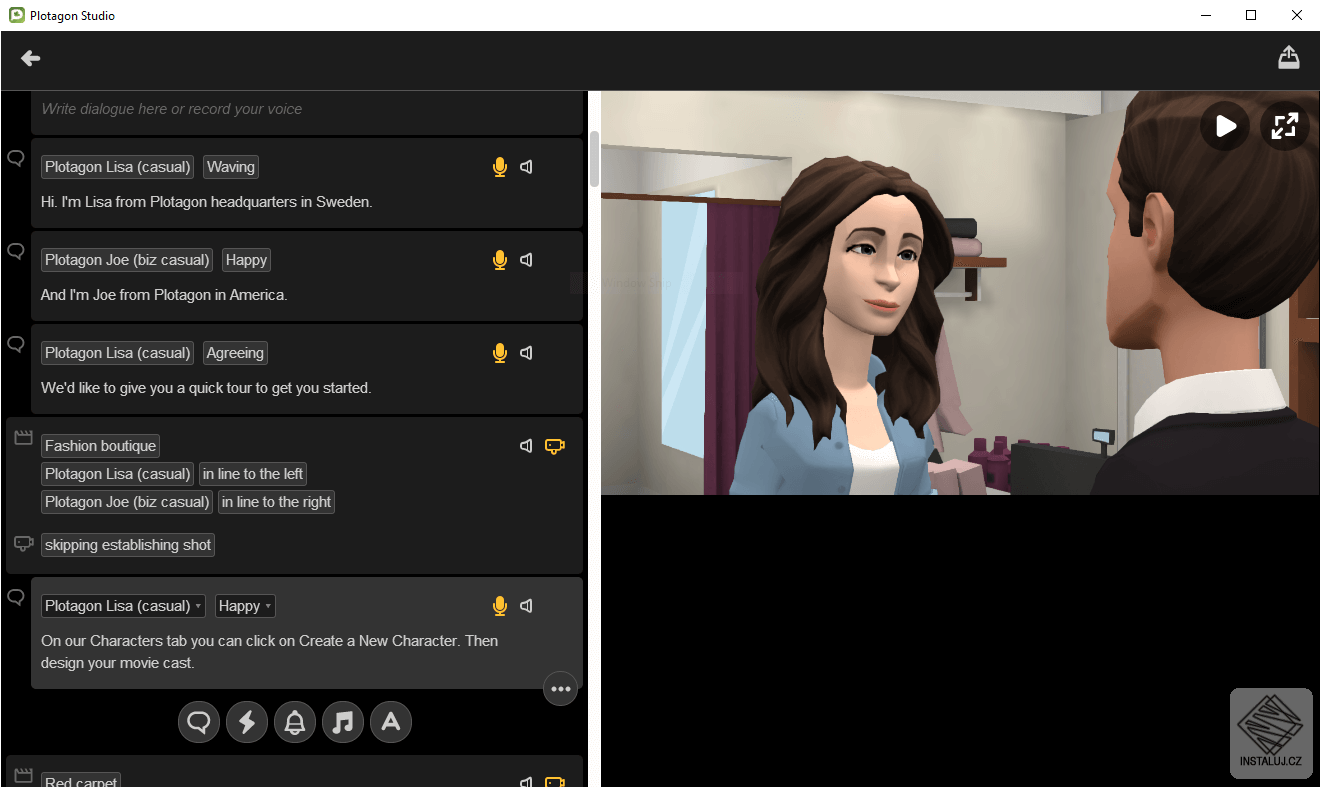This screenshot has width=1321, height=788.
Task: Click the microphone on the "Hi. I'm Lisa" line
Action: 500,167
